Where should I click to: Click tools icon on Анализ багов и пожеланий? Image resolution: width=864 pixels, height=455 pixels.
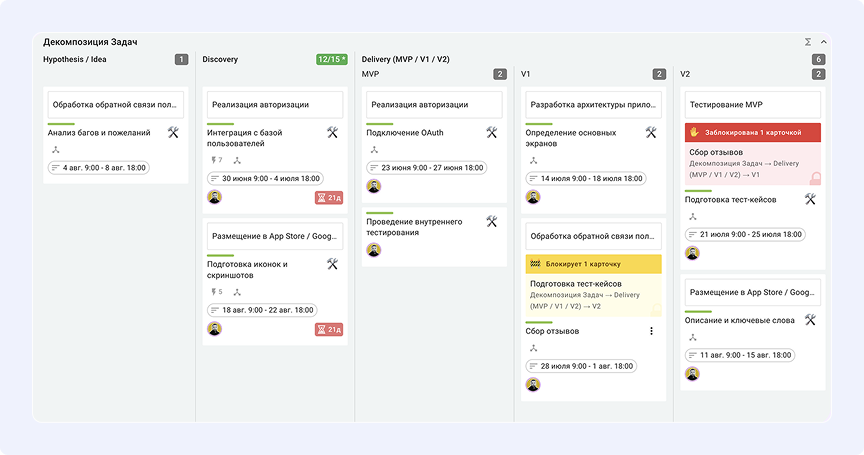pos(173,132)
